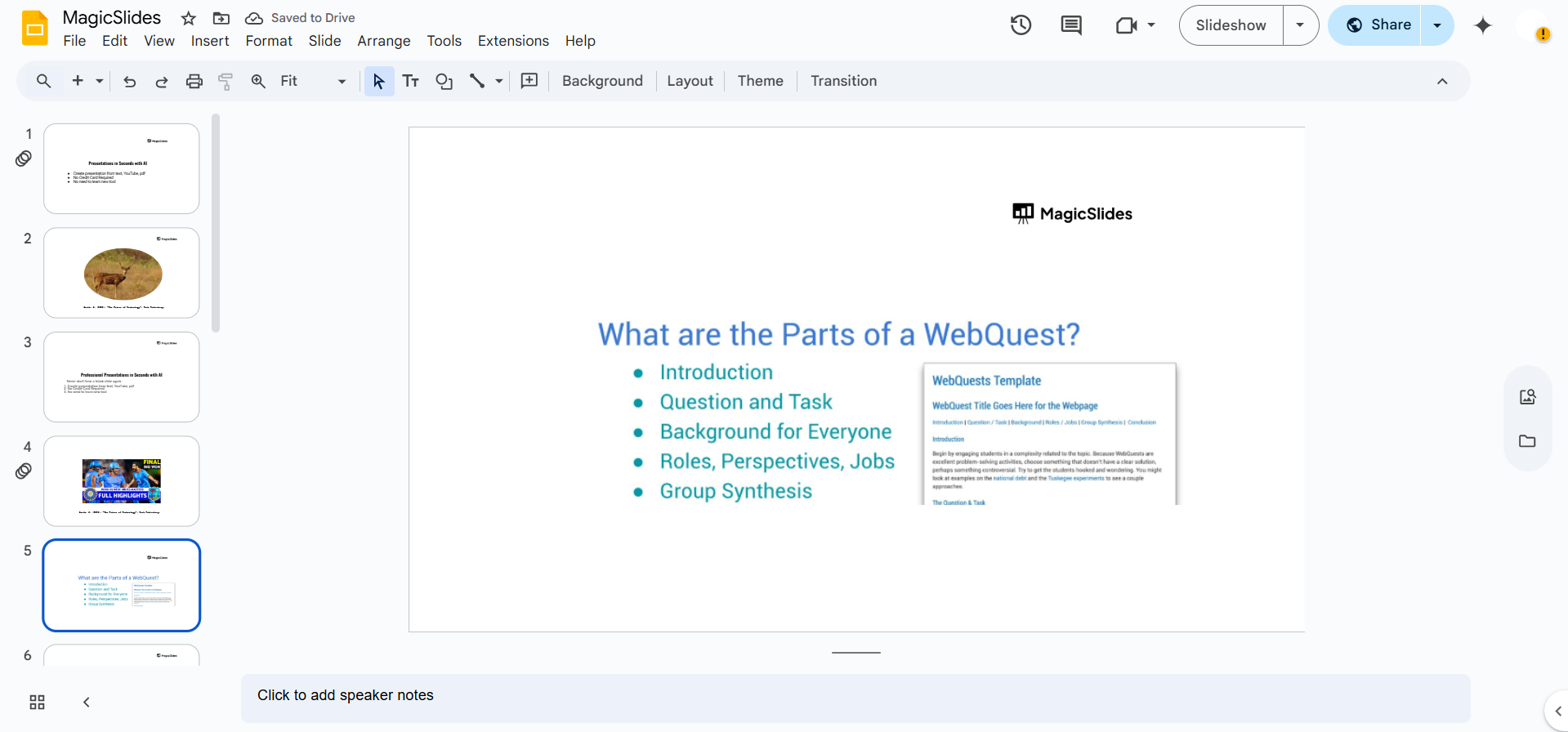Add a new slide with plus button

click(78, 81)
